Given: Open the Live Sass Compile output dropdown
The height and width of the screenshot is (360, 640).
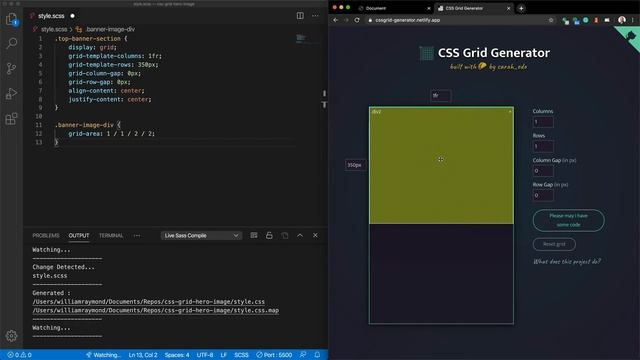Looking at the screenshot, I should pos(201,236).
